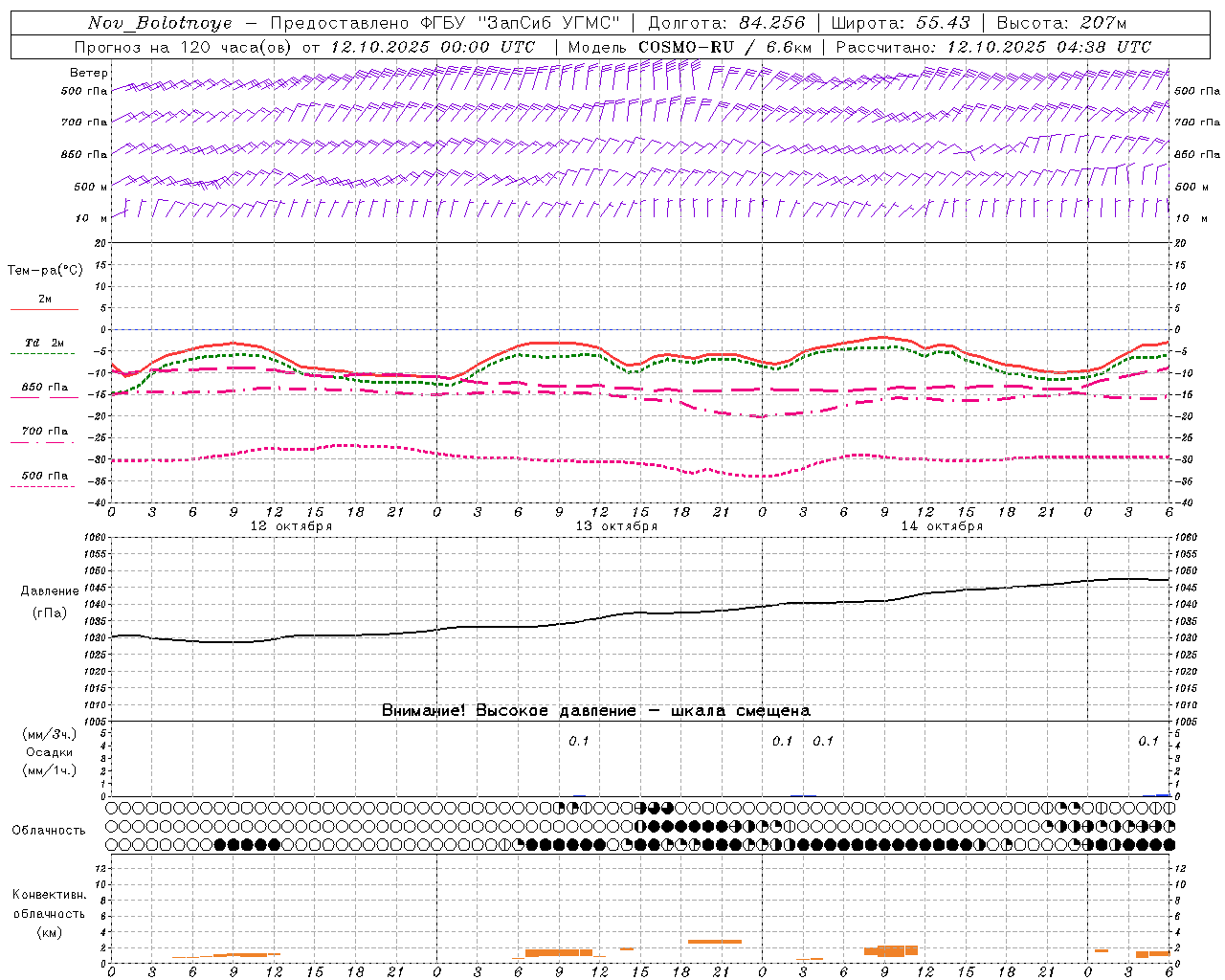The height and width of the screenshot is (980, 1225).
Task: Click the Осадки precipitation label
Action: (50, 752)
